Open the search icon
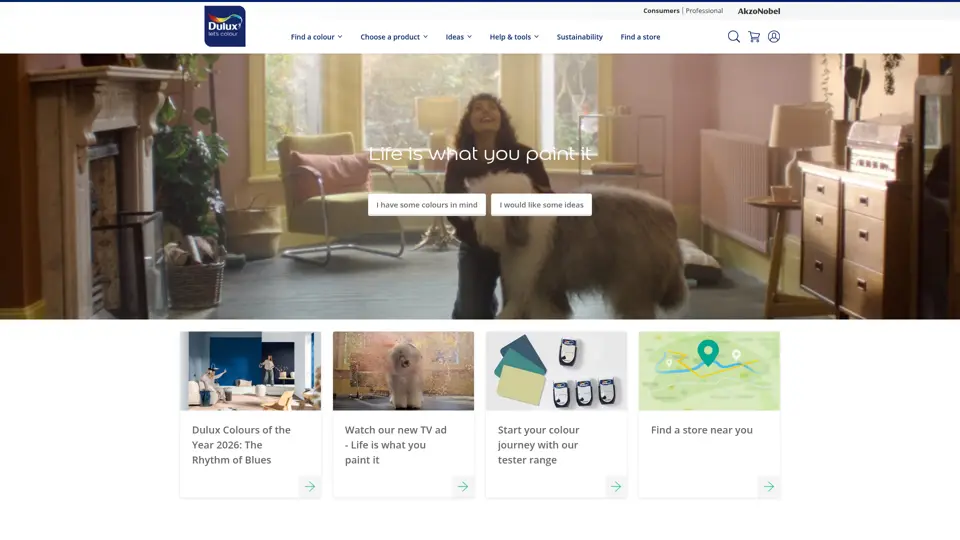 point(733,37)
